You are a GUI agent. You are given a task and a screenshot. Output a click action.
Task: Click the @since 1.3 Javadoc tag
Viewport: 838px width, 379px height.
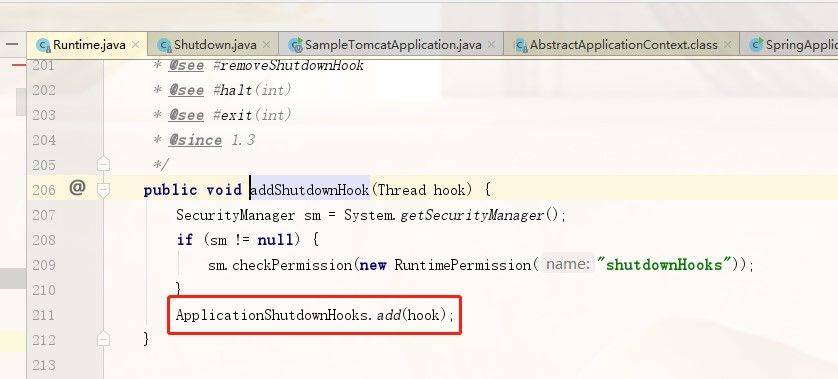point(212,140)
